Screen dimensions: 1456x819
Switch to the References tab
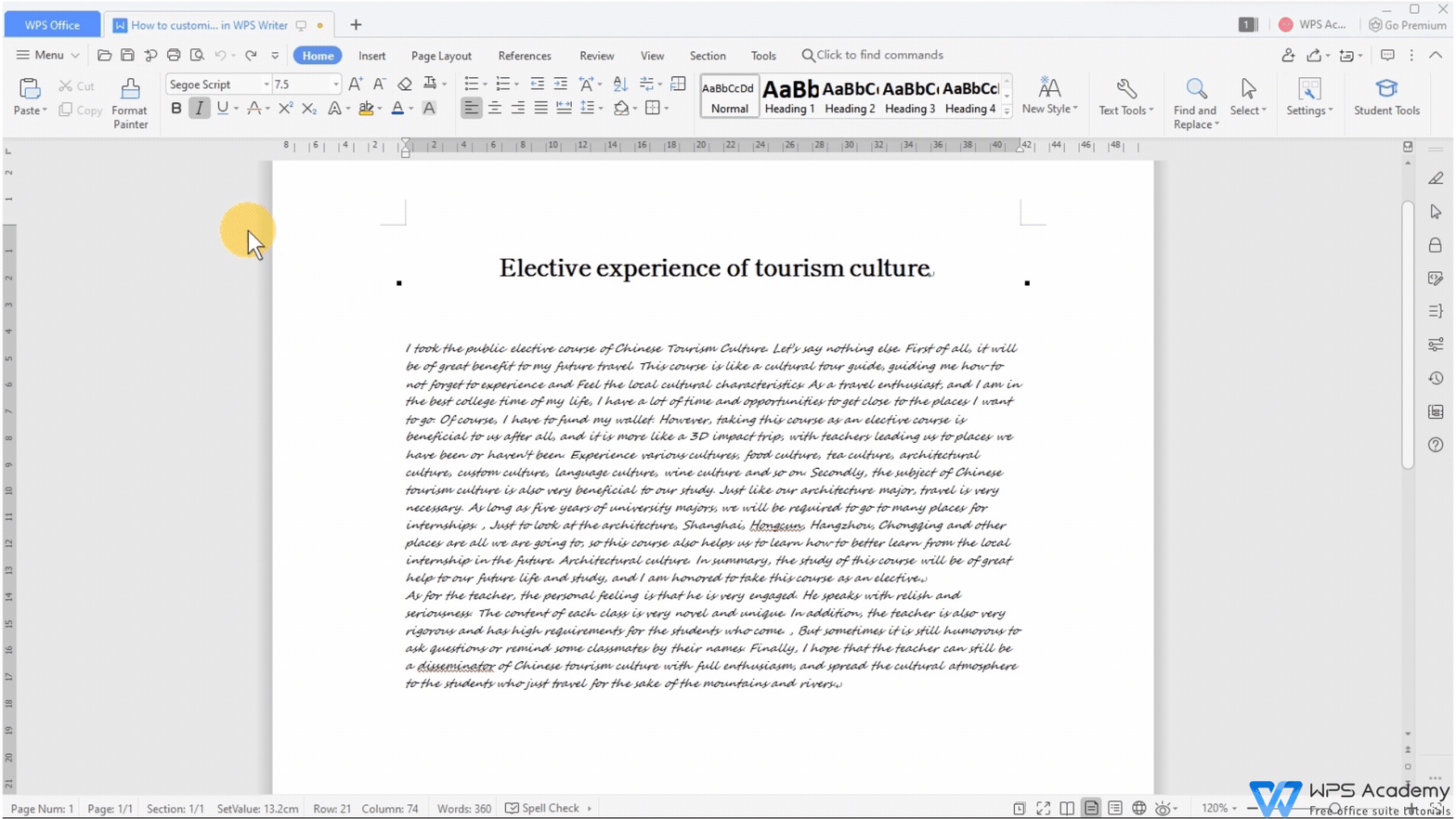(x=525, y=56)
